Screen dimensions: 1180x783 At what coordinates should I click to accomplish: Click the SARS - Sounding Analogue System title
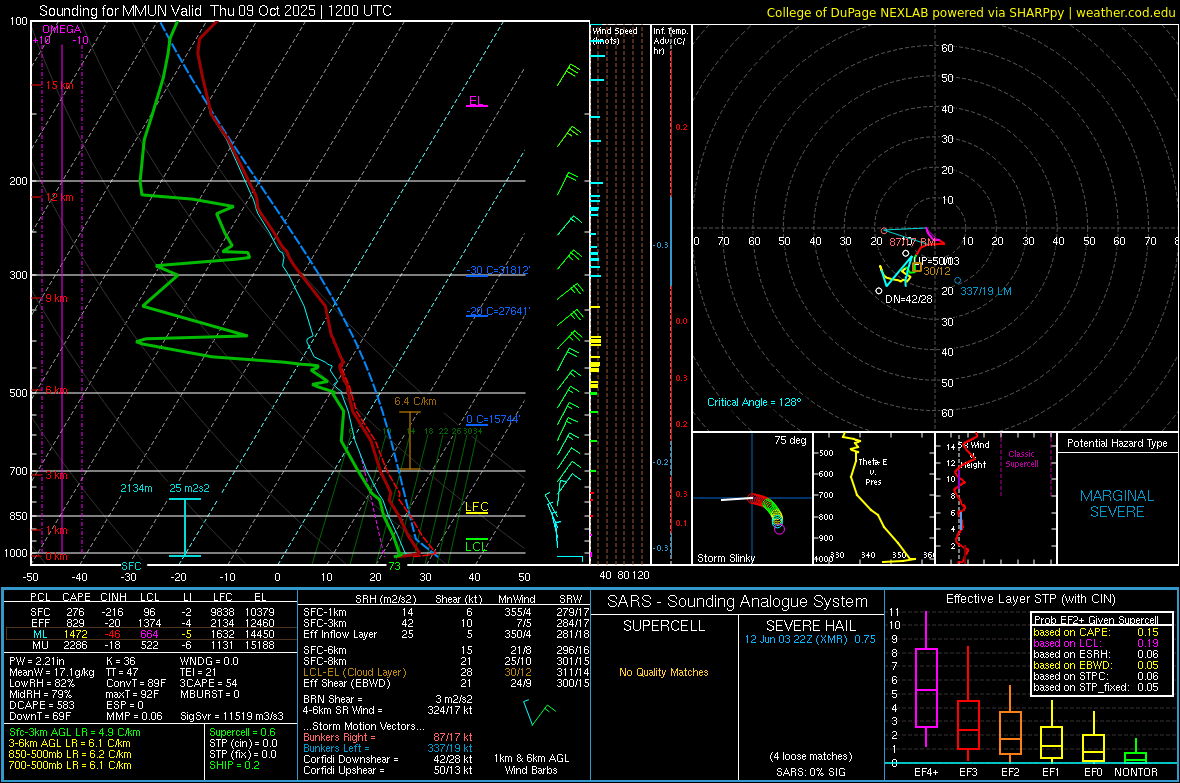(738, 602)
